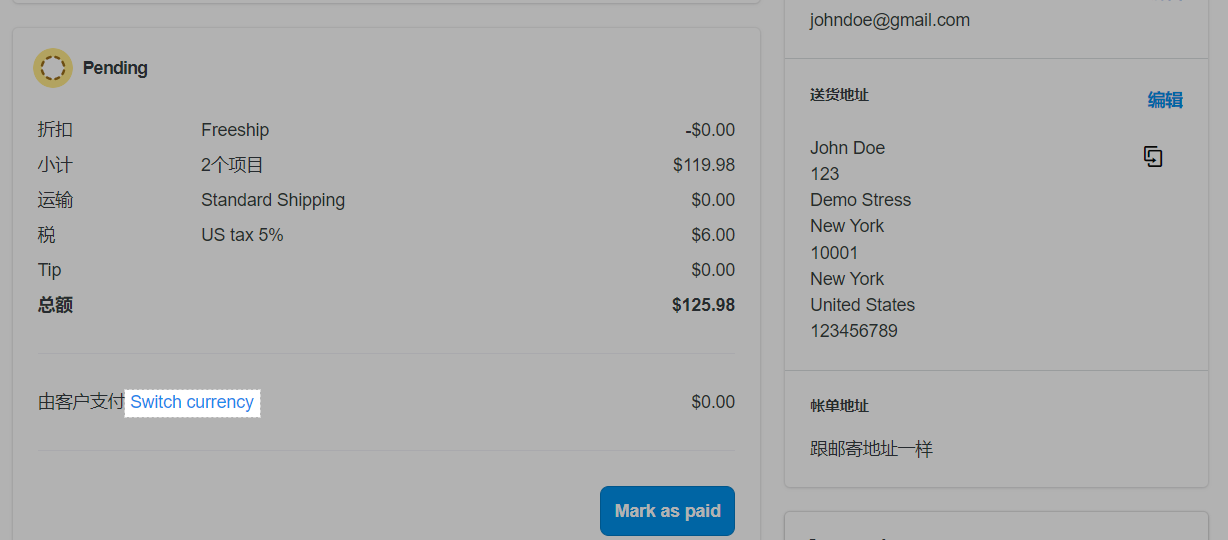Click the 2个项目 item count text
This screenshot has height=540, width=1228.
click(x=232, y=165)
